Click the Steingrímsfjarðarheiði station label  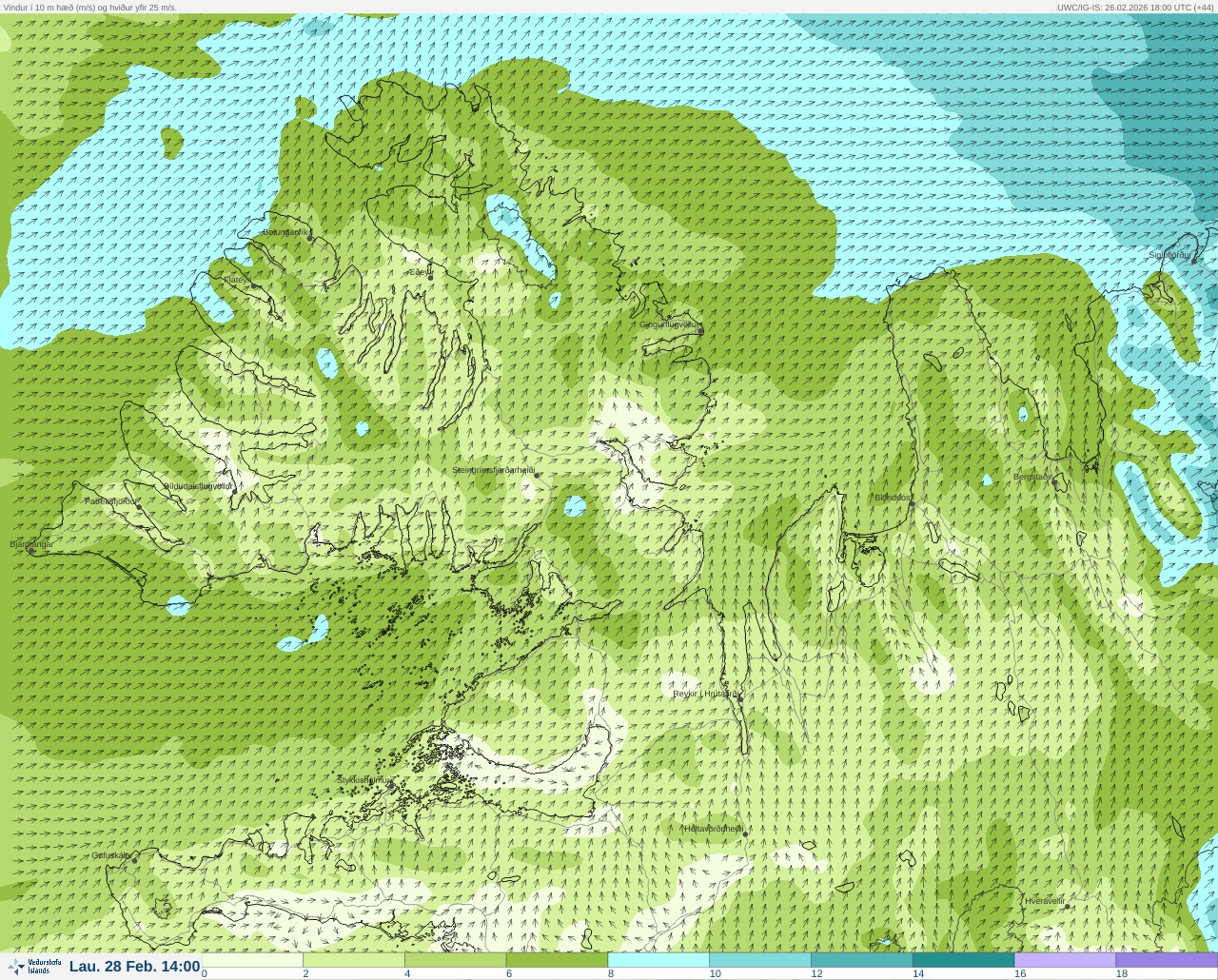(492, 470)
